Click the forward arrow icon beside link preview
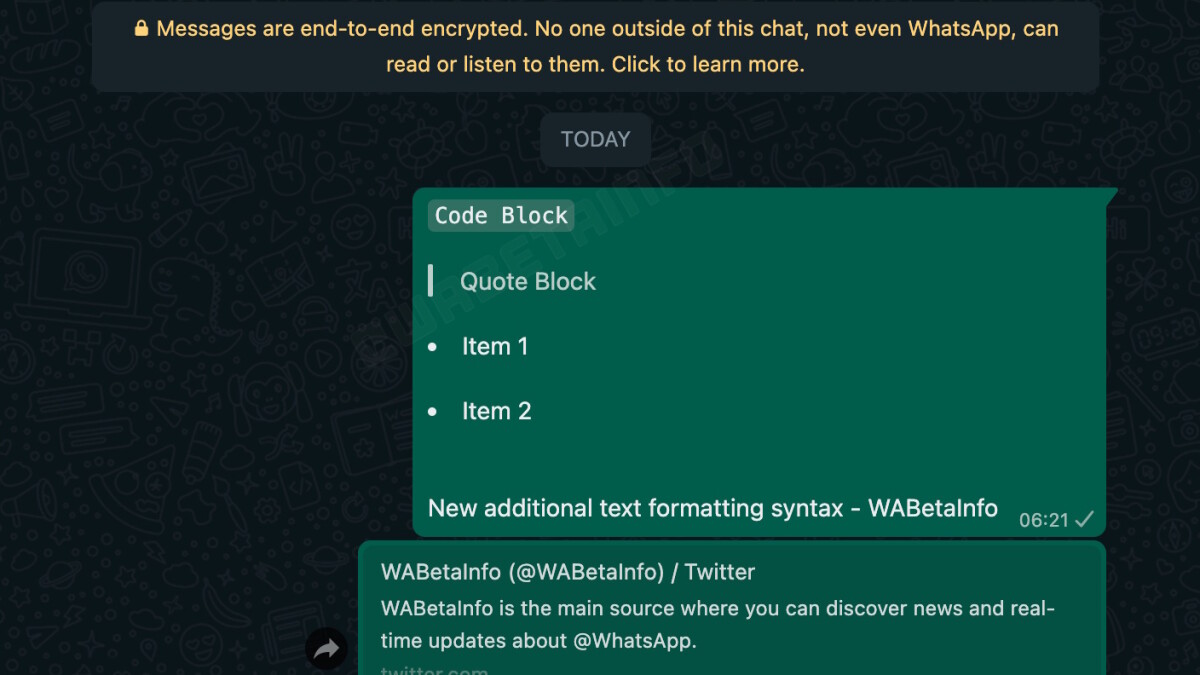This screenshot has width=1200, height=675. coord(326,650)
